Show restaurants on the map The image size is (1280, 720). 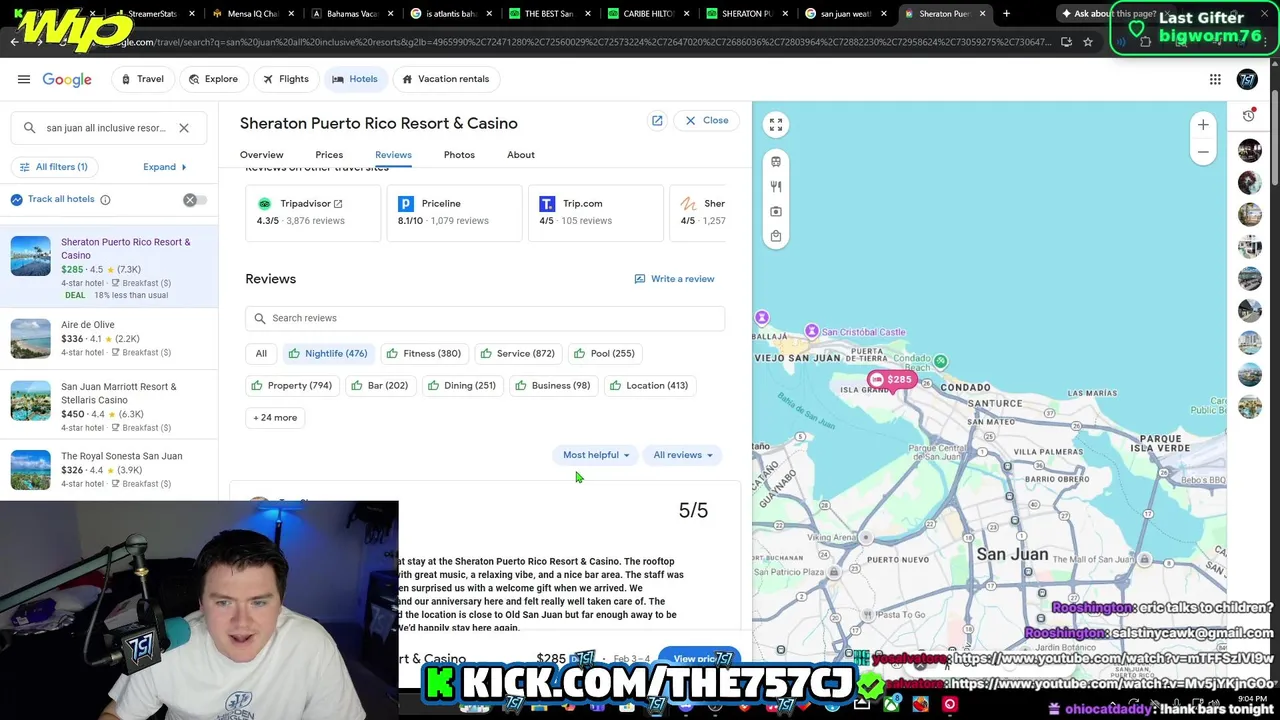tap(776, 187)
